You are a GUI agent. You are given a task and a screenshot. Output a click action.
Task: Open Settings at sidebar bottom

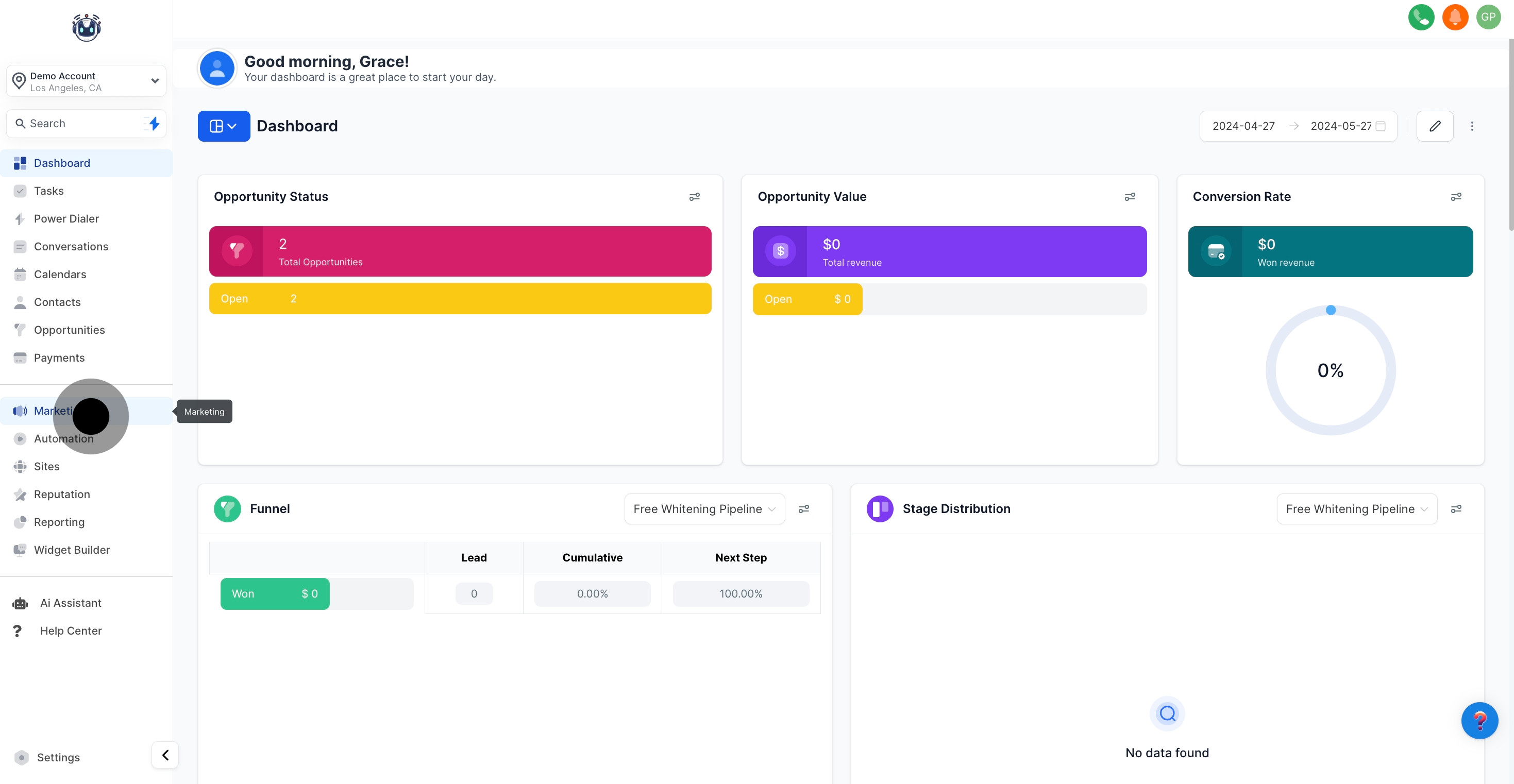click(x=58, y=757)
